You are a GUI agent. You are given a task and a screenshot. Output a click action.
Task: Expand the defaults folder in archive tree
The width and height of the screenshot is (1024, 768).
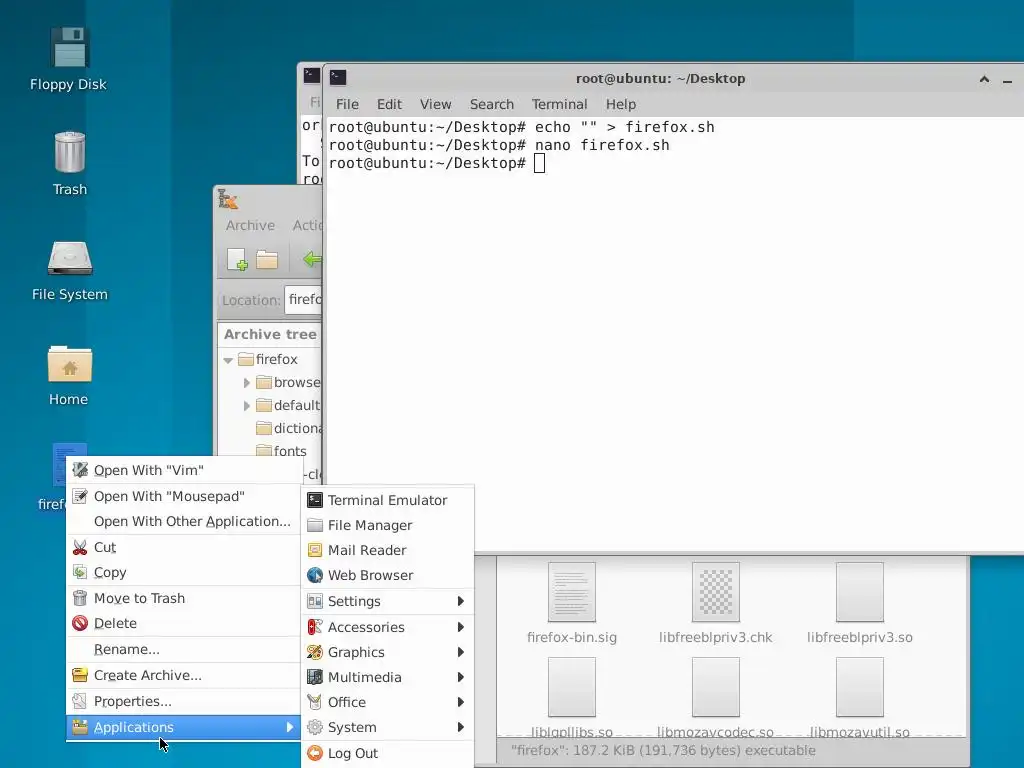point(247,406)
